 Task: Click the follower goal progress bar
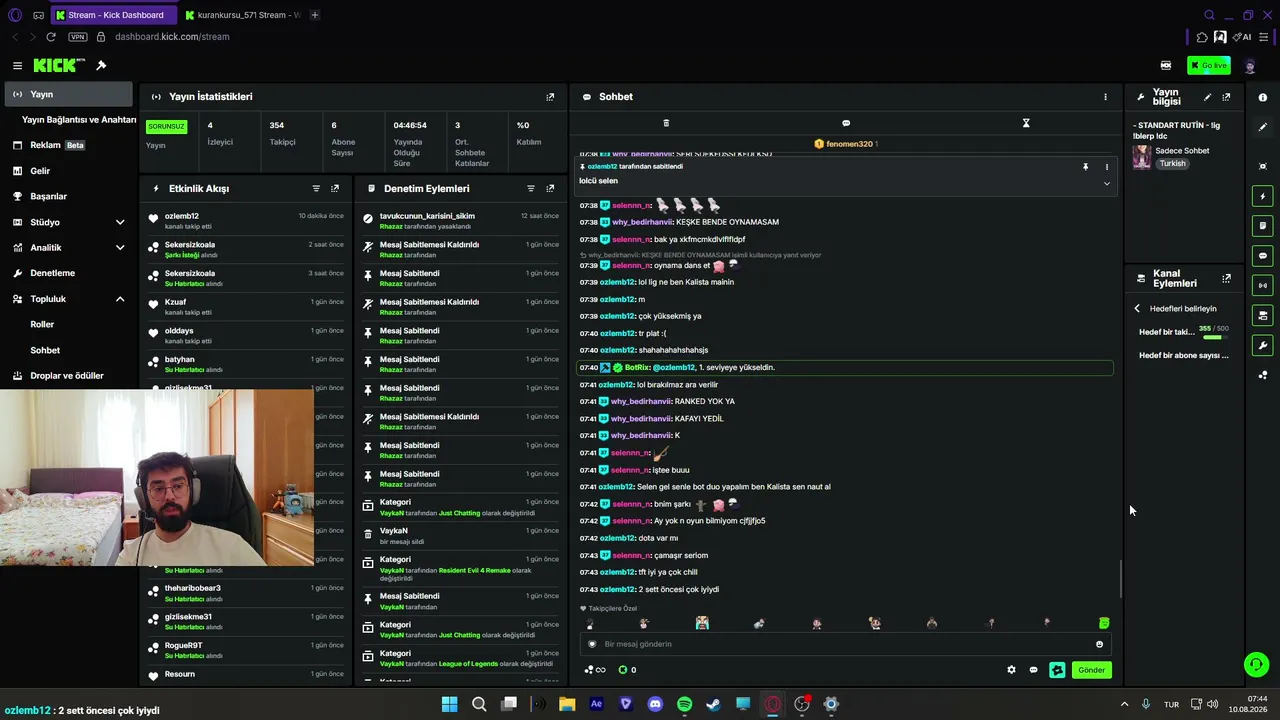tap(1213, 337)
